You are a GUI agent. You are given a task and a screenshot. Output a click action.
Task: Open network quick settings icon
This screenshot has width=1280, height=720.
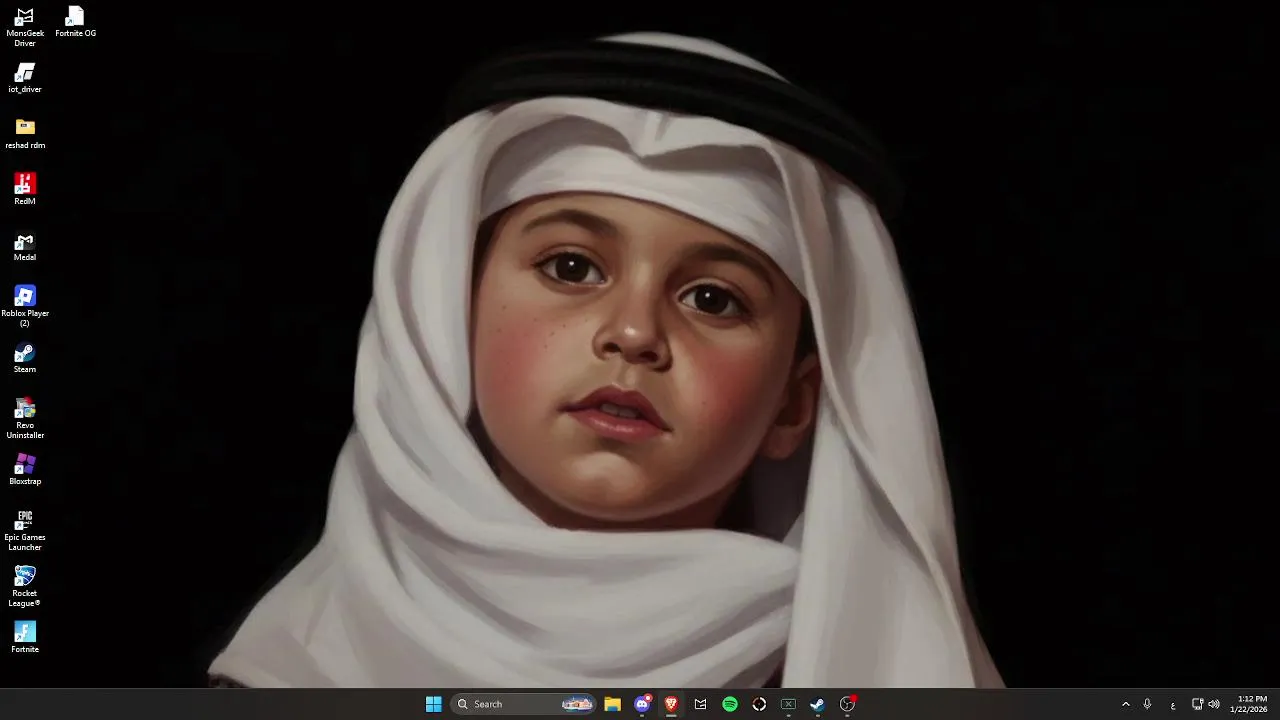click(1197, 704)
